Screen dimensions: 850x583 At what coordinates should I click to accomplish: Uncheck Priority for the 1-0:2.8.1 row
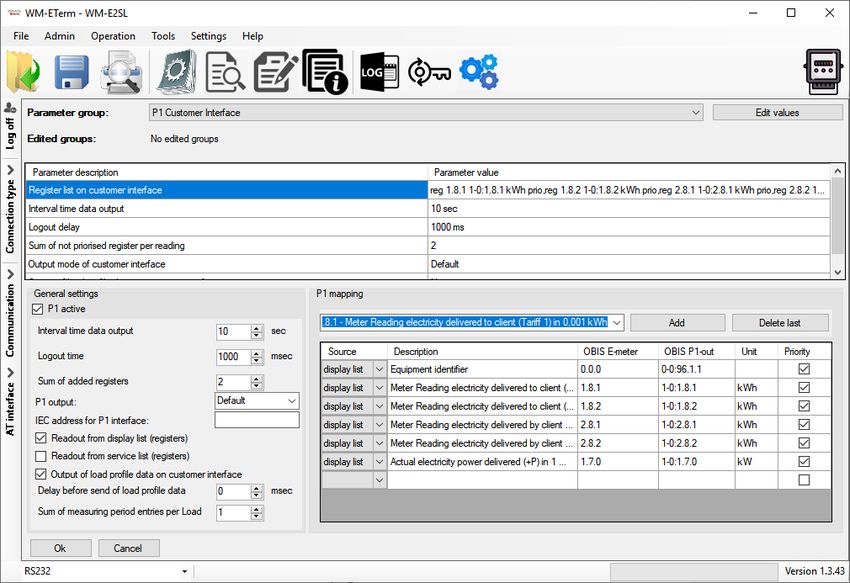[804, 425]
